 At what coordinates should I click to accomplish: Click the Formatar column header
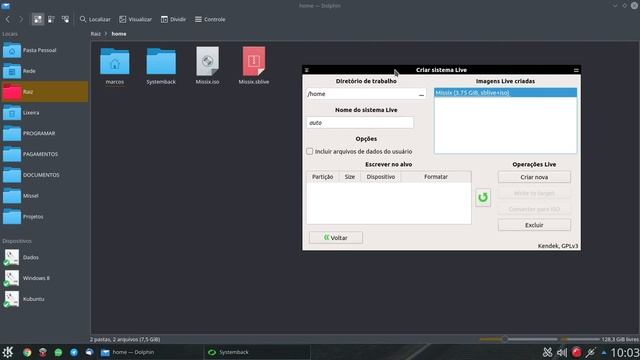pyautogui.click(x=436, y=177)
